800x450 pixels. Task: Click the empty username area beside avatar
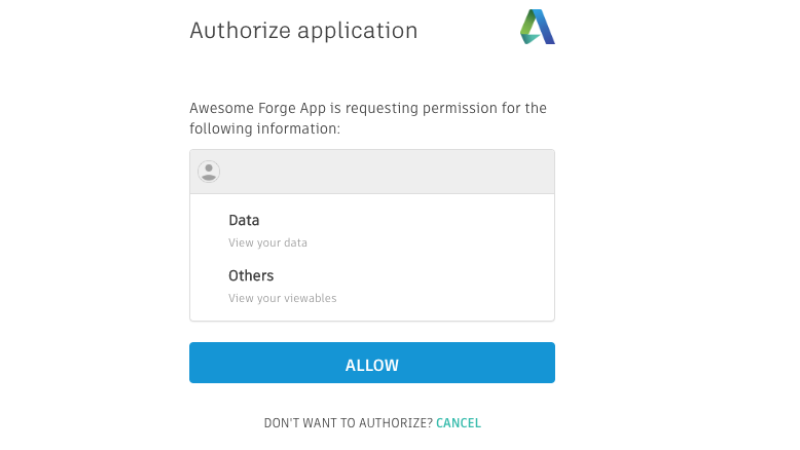(x=388, y=171)
